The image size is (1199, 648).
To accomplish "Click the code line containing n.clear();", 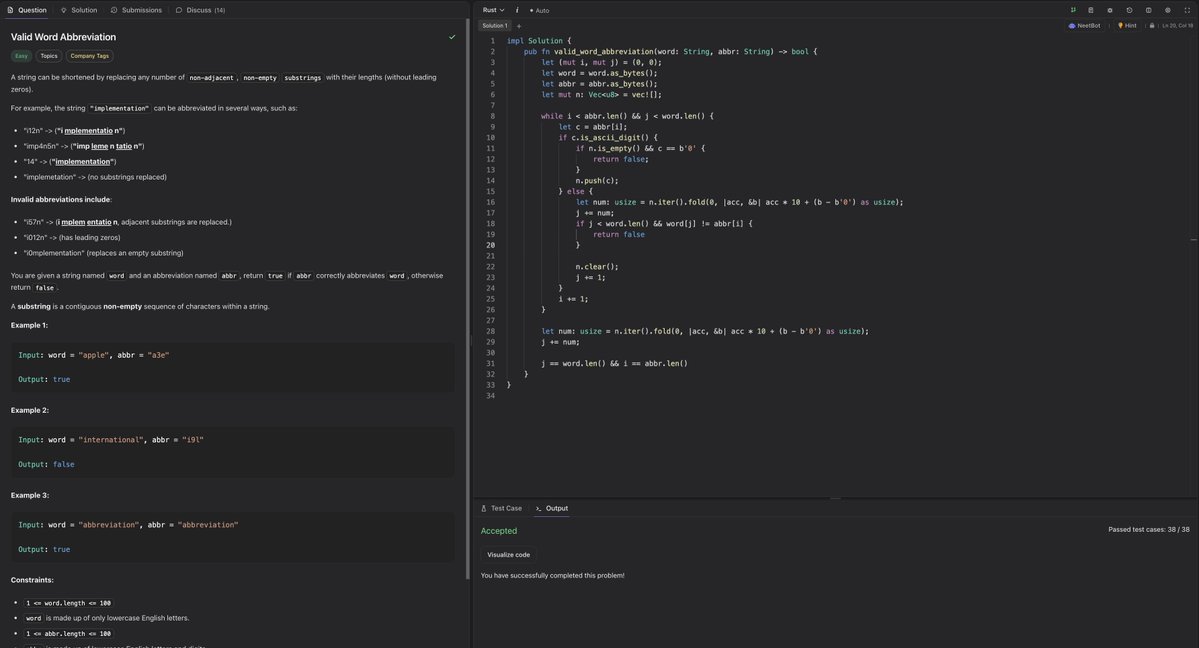I will tap(597, 267).
